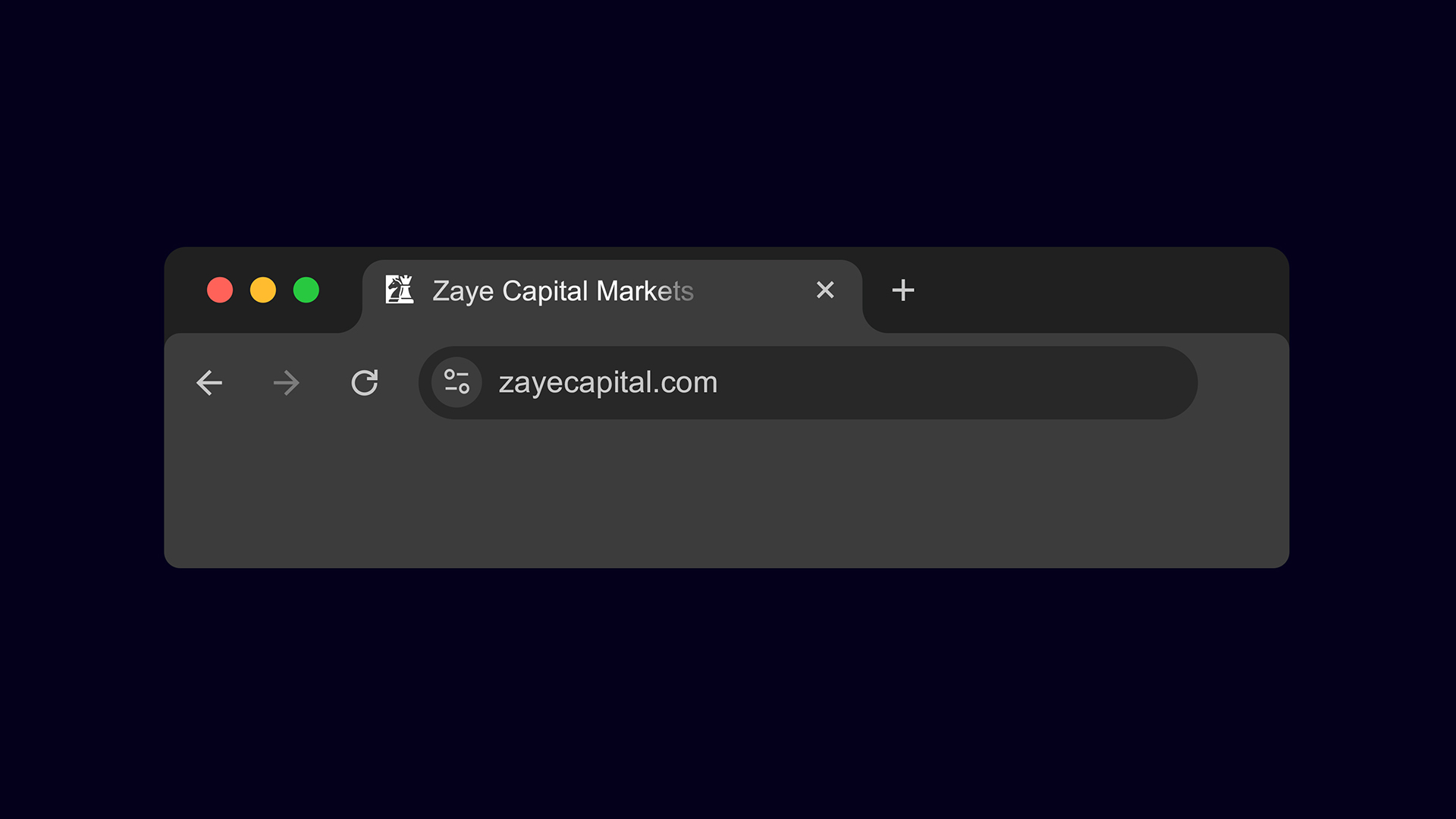Minimize the window with the yellow button

click(263, 290)
